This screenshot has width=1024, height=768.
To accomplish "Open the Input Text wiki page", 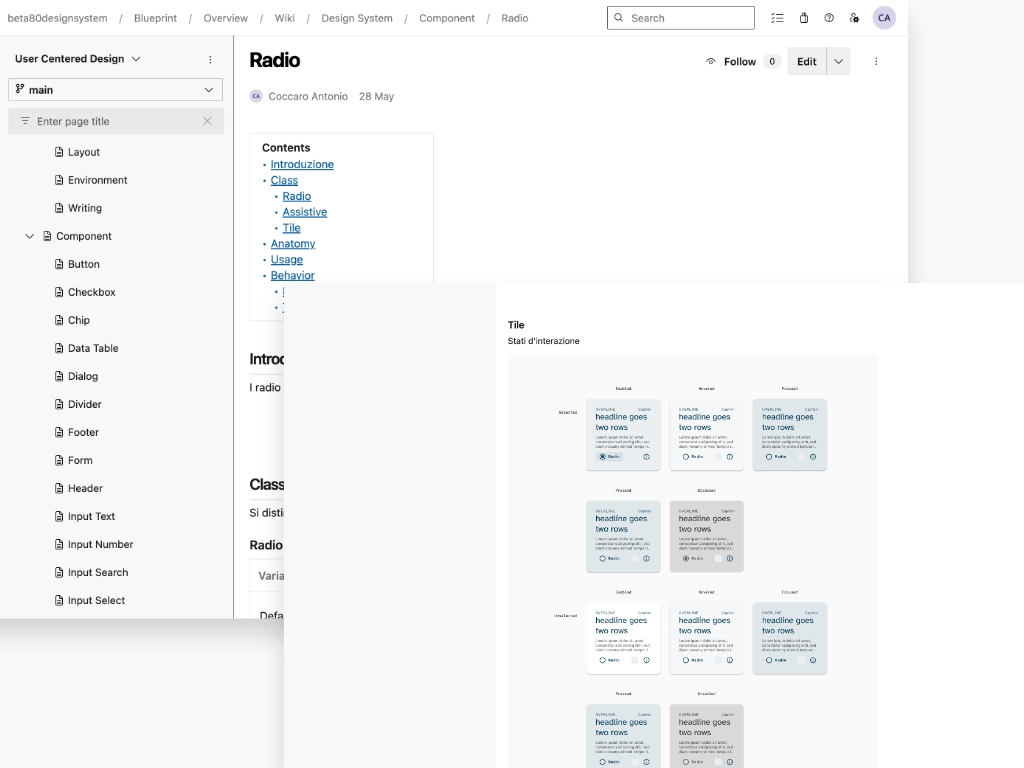I will coord(91,517).
